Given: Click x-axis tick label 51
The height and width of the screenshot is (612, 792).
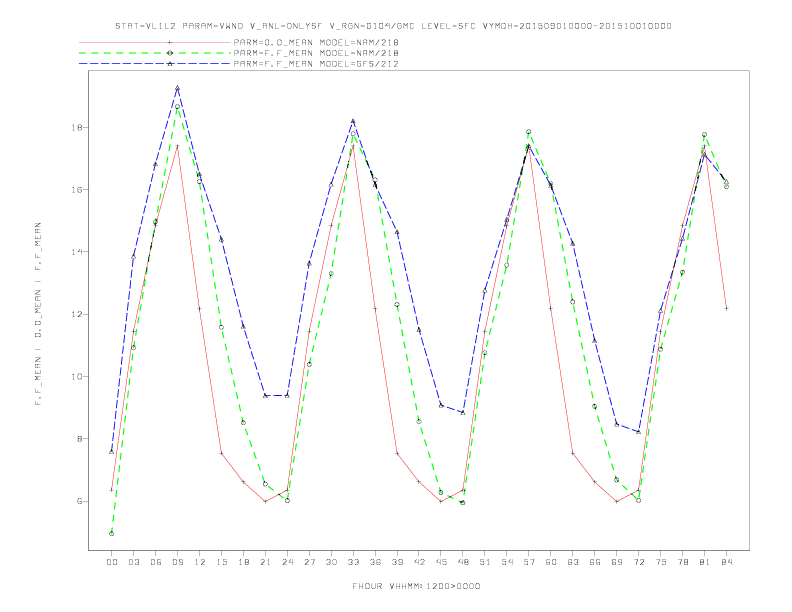Looking at the screenshot, I should (485, 562).
